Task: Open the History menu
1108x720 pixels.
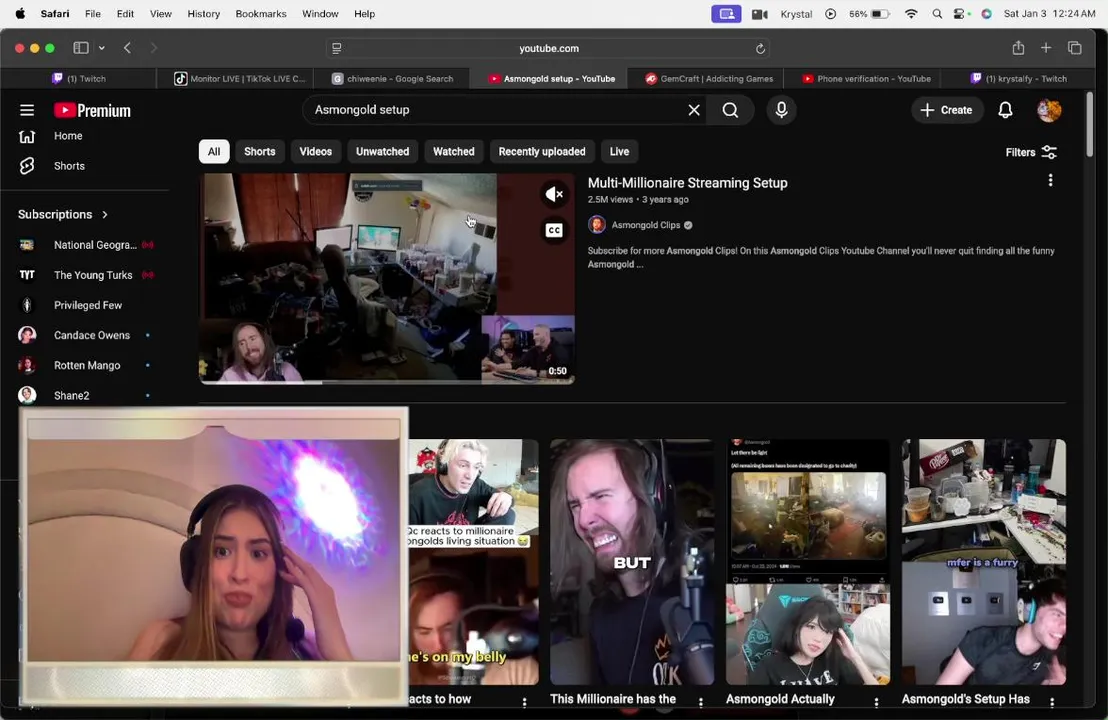Action: [x=204, y=13]
